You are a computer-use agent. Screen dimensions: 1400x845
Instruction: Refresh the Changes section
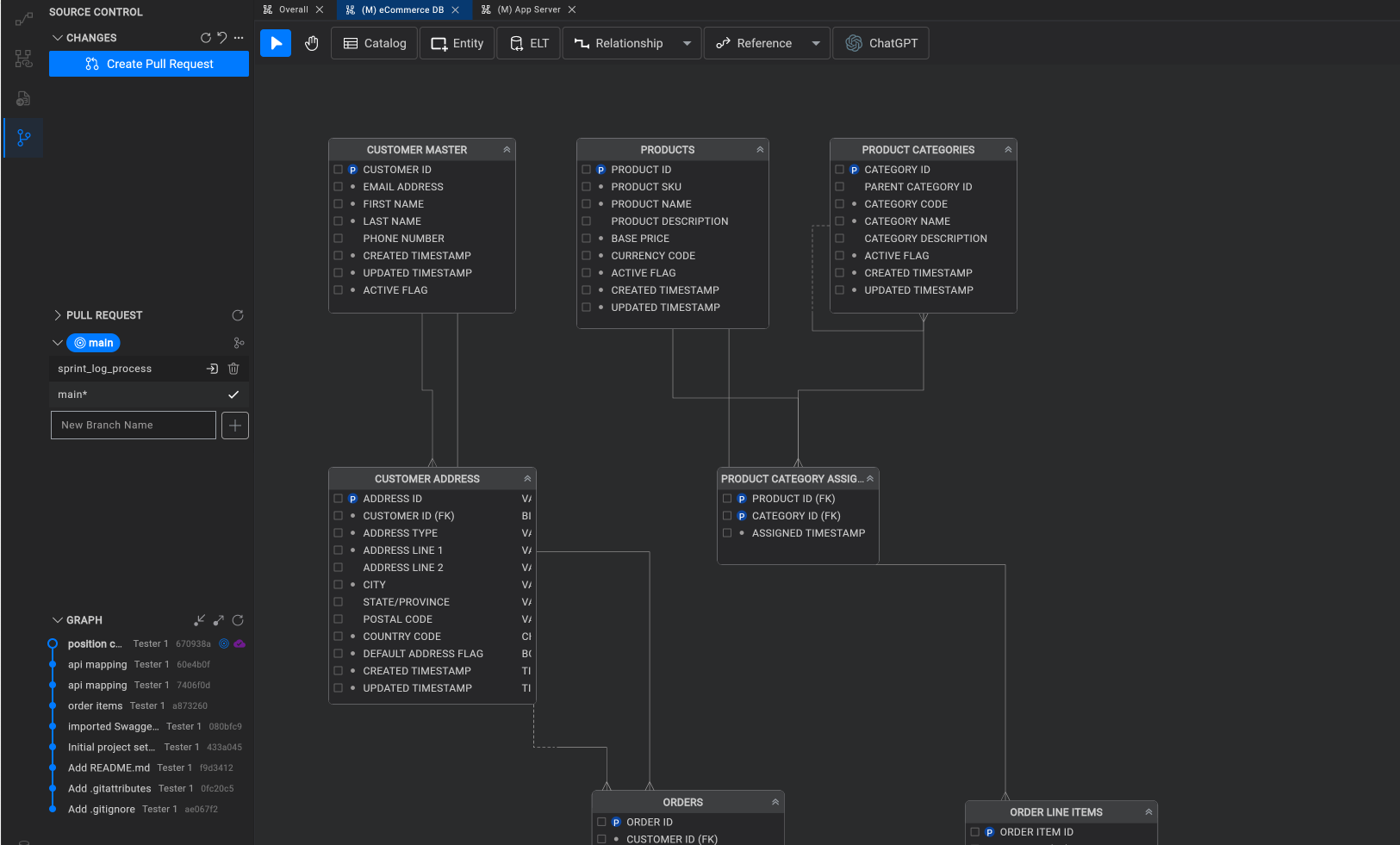click(x=206, y=38)
